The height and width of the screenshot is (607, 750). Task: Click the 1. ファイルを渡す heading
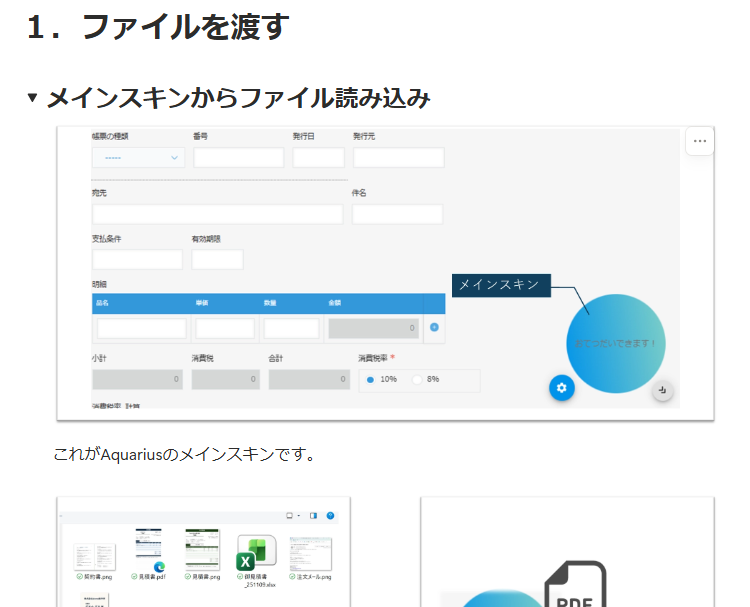point(158,27)
